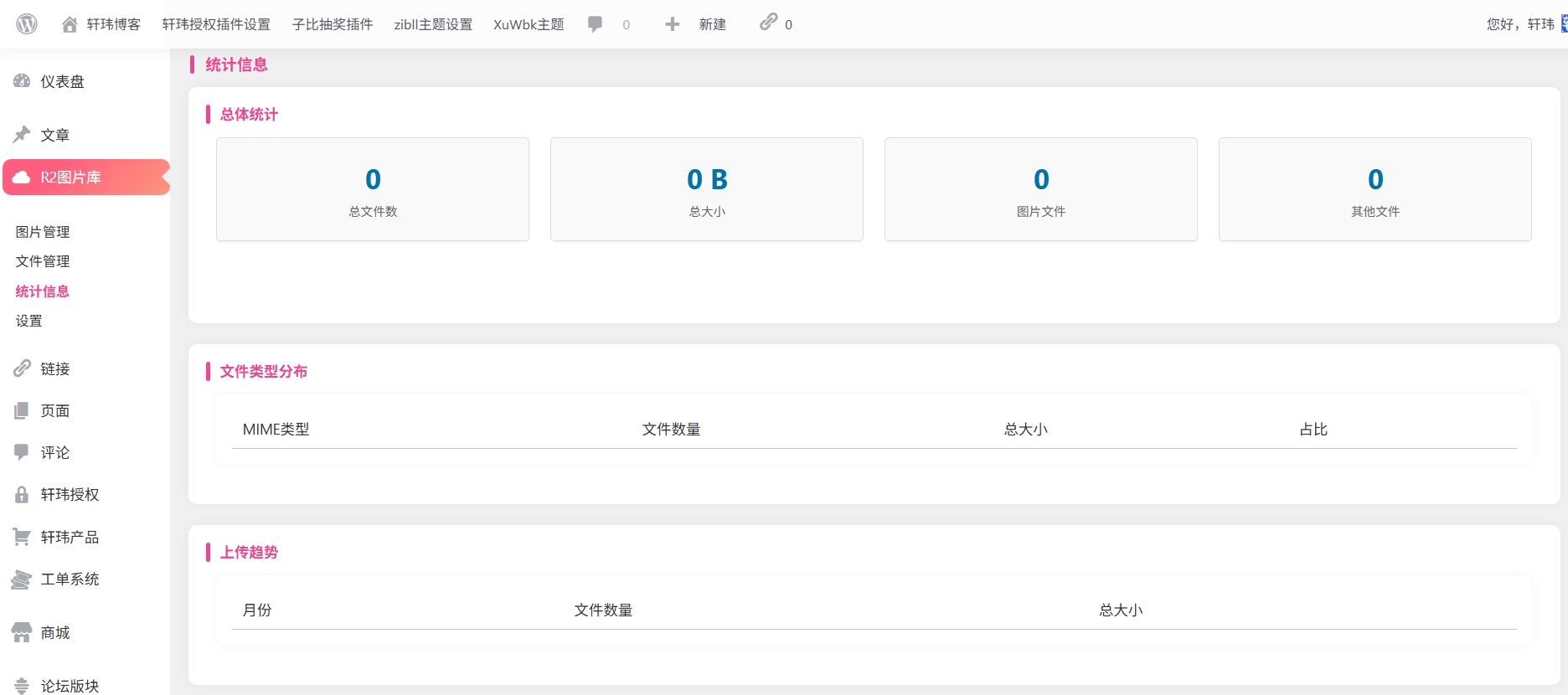Click the WordPress logo icon
1568x695 pixels.
27,24
